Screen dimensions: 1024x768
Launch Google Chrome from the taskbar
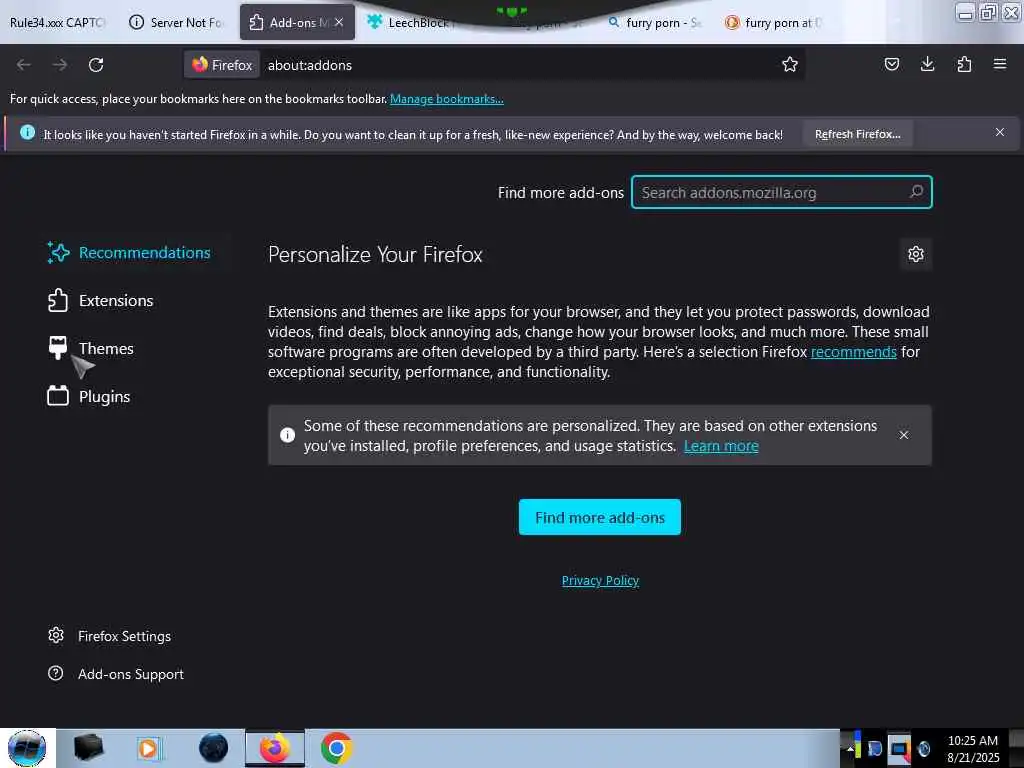[336, 748]
